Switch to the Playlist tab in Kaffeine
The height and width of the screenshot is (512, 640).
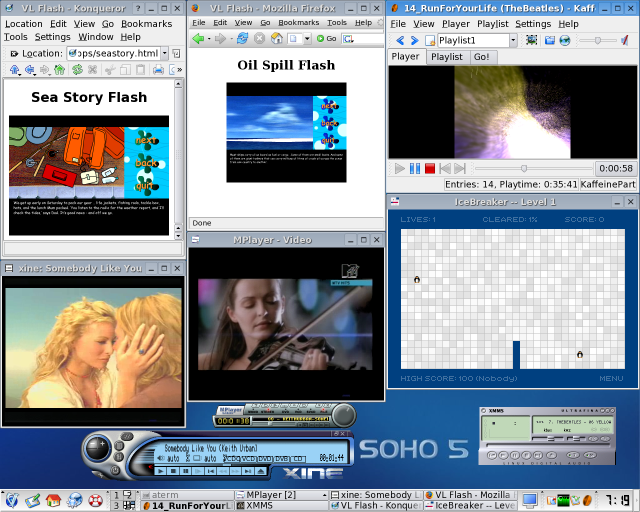point(446,57)
